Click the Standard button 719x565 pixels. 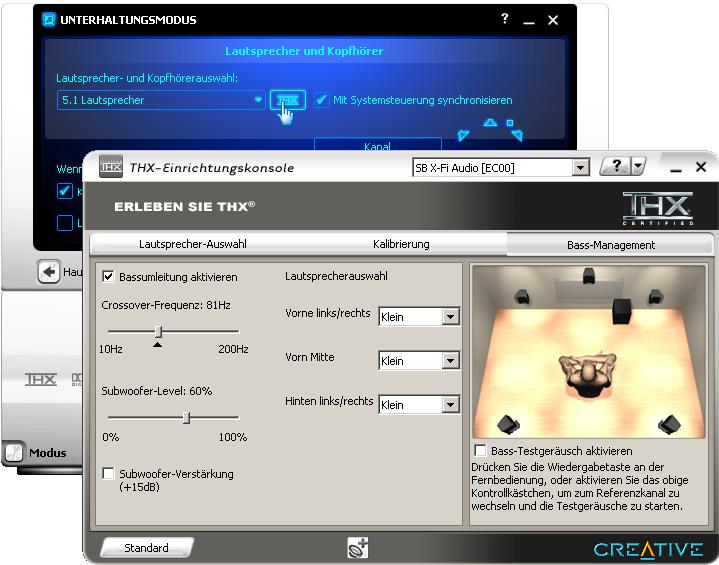[146, 548]
